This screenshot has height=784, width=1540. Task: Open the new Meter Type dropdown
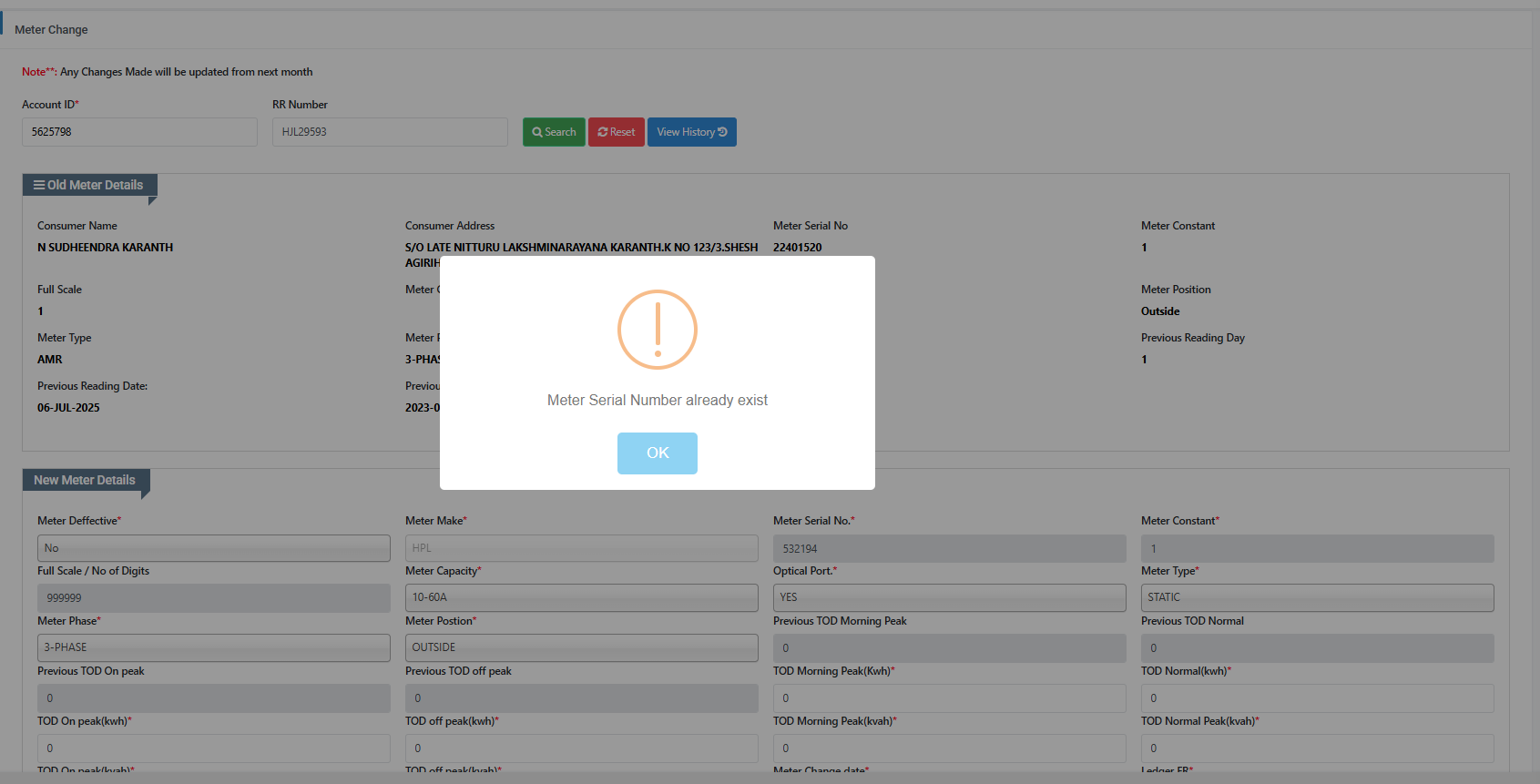[1317, 597]
